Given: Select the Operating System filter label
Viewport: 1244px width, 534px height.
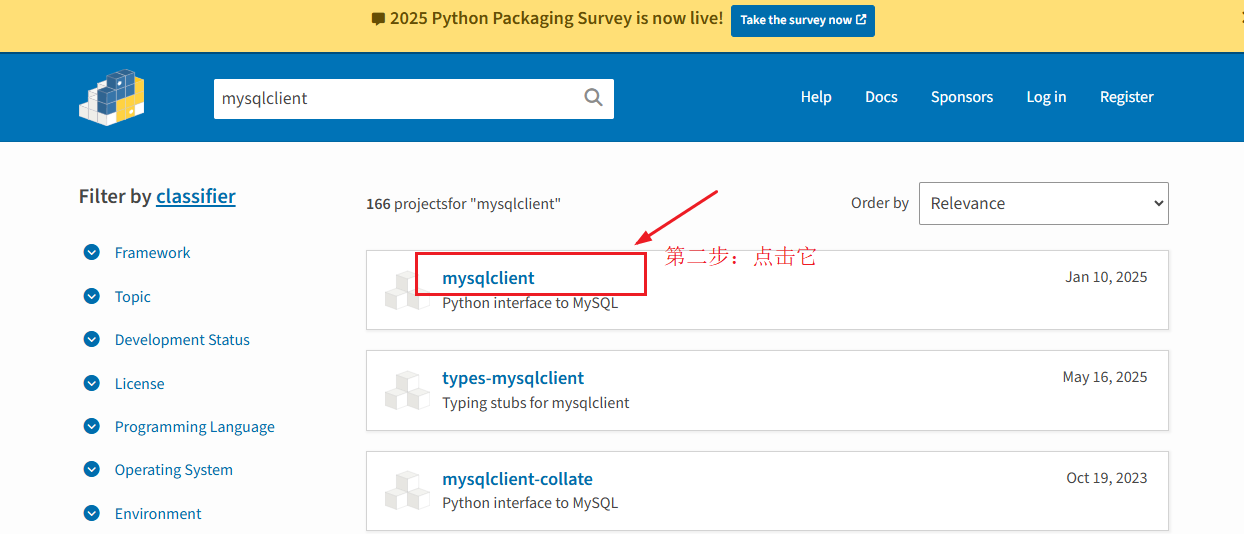Looking at the screenshot, I should pos(174,470).
